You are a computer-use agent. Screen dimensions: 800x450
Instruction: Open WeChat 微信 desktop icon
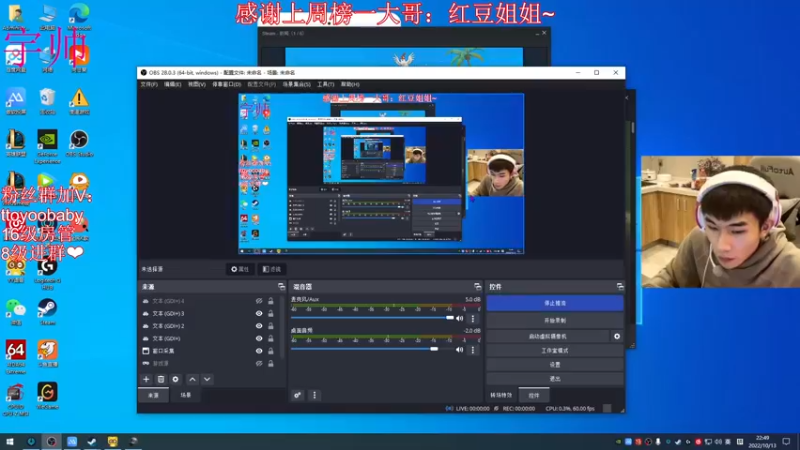[x=16, y=312]
